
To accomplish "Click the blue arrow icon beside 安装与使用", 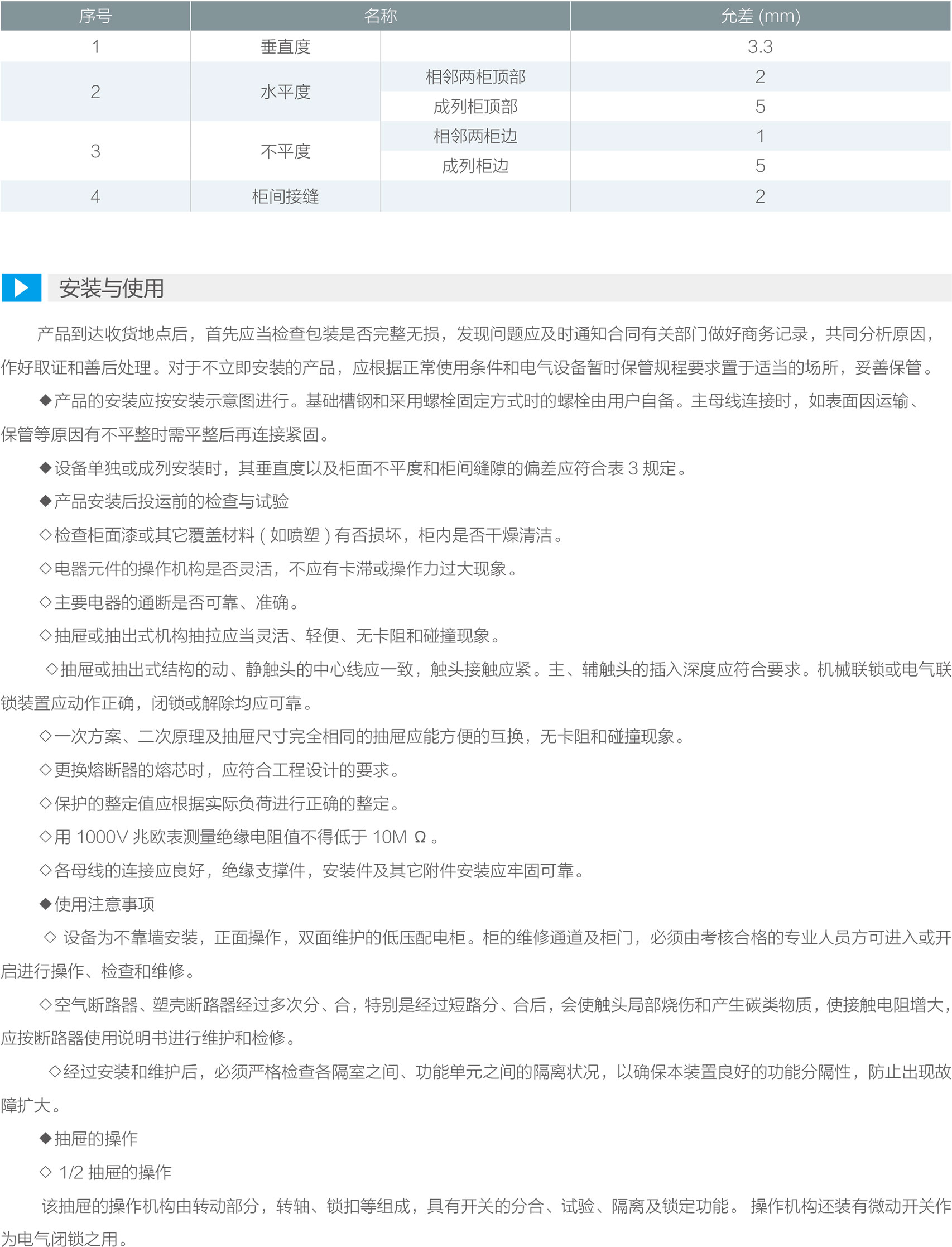I will (22, 287).
